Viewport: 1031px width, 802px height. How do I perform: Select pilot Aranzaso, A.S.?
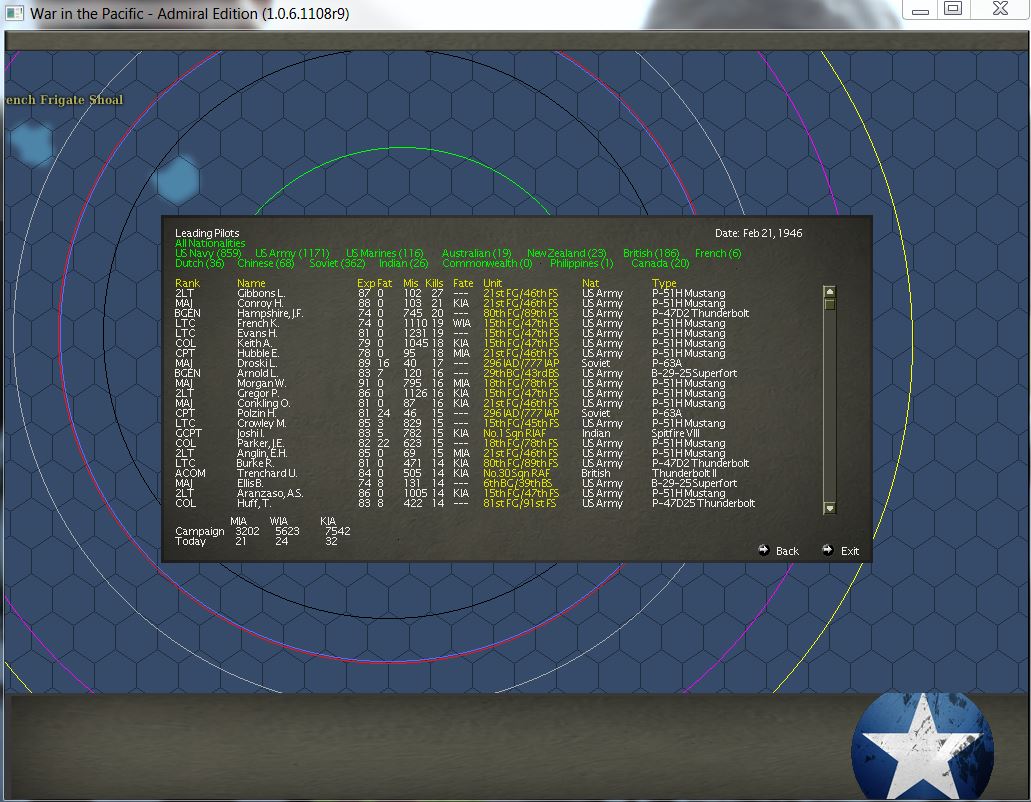[x=270, y=493]
